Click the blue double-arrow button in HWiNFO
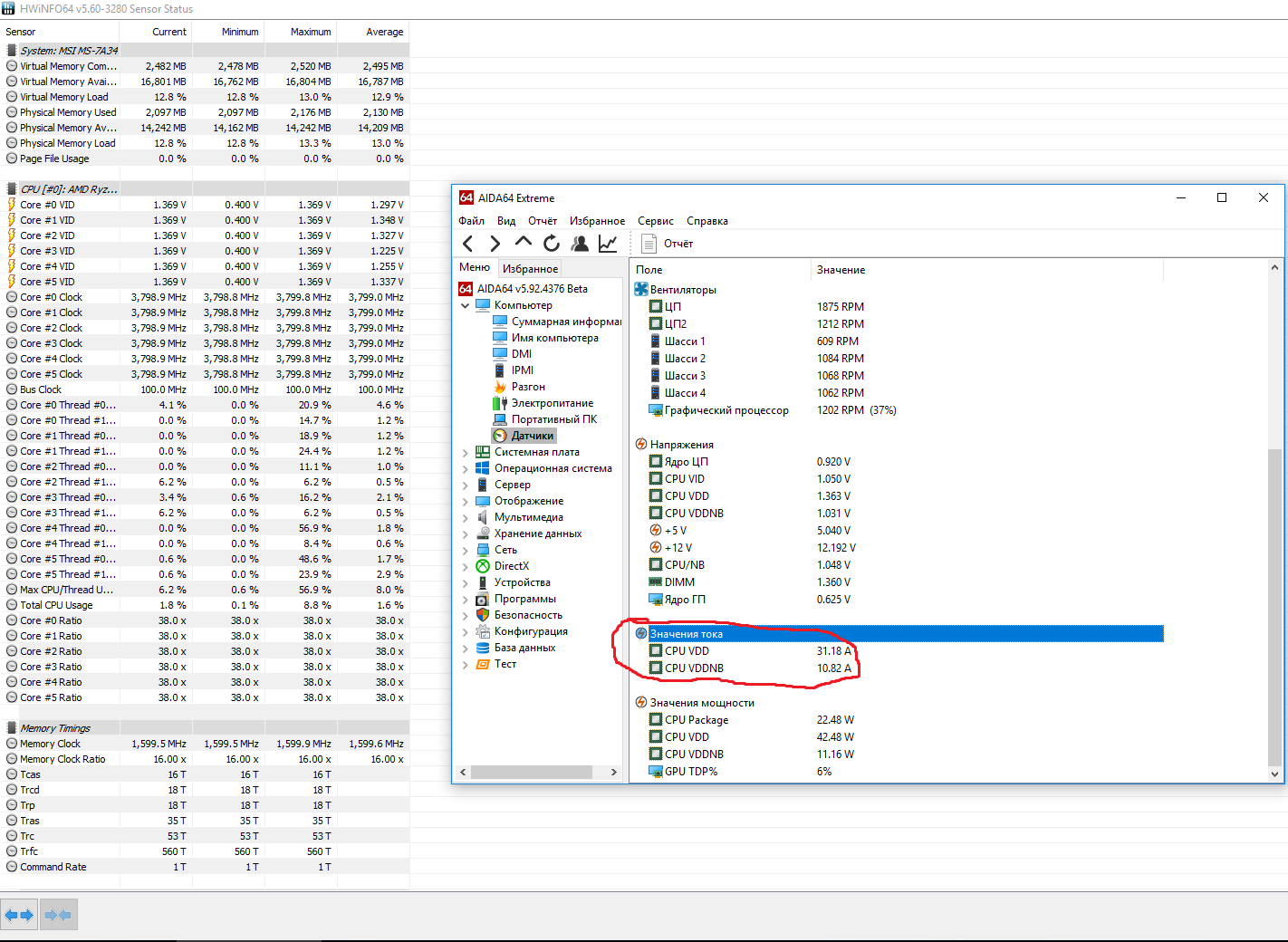Screen dimensions: 1288x942 [20, 915]
